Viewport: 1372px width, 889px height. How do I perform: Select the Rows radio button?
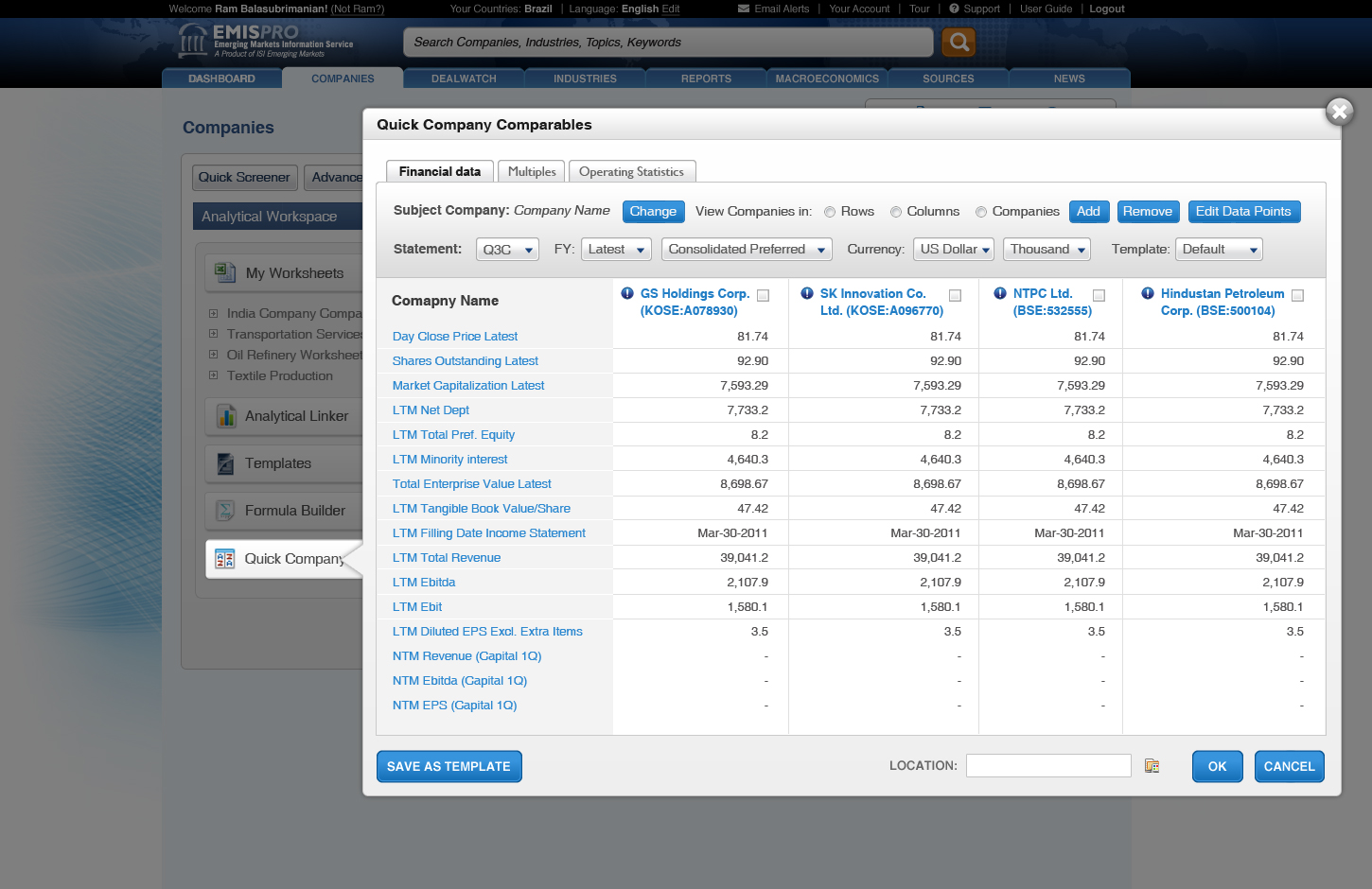(x=830, y=212)
